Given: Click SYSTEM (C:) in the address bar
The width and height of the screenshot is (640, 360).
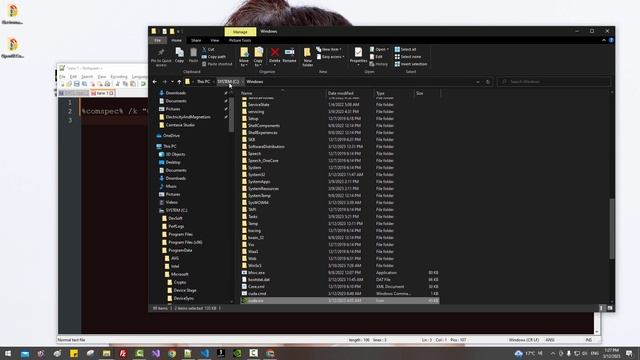Looking at the screenshot, I should (228, 82).
